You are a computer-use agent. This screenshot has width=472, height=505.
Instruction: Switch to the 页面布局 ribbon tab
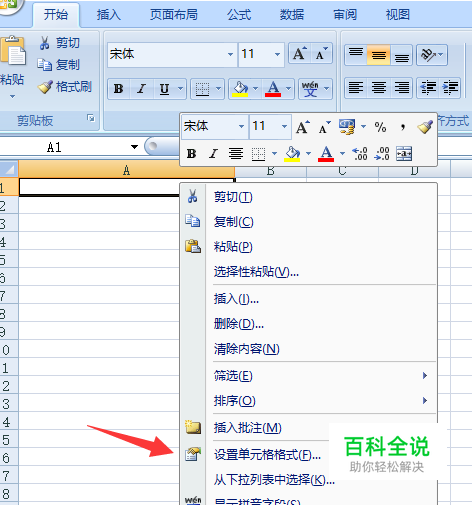coord(174,15)
